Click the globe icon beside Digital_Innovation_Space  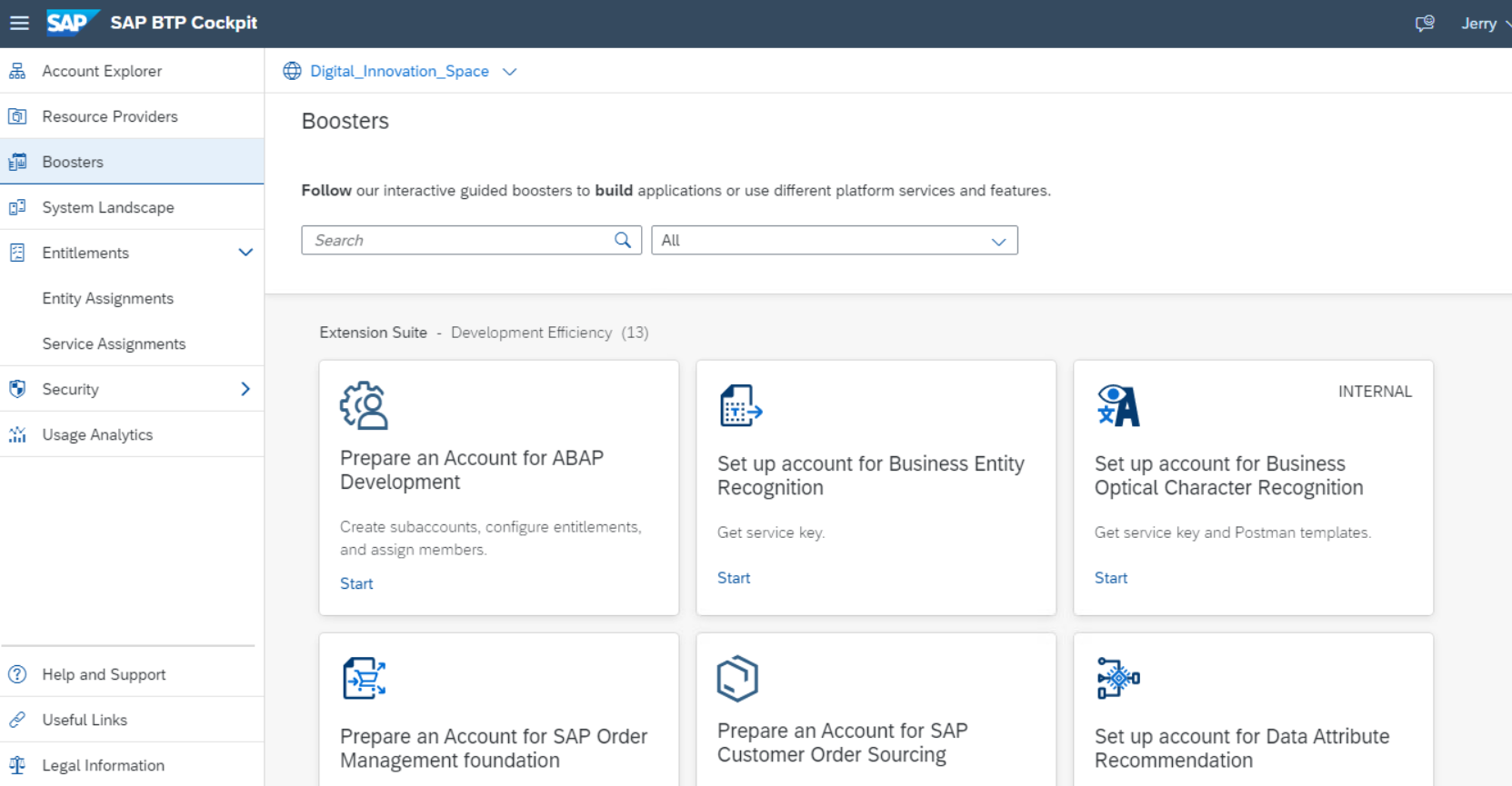(292, 71)
